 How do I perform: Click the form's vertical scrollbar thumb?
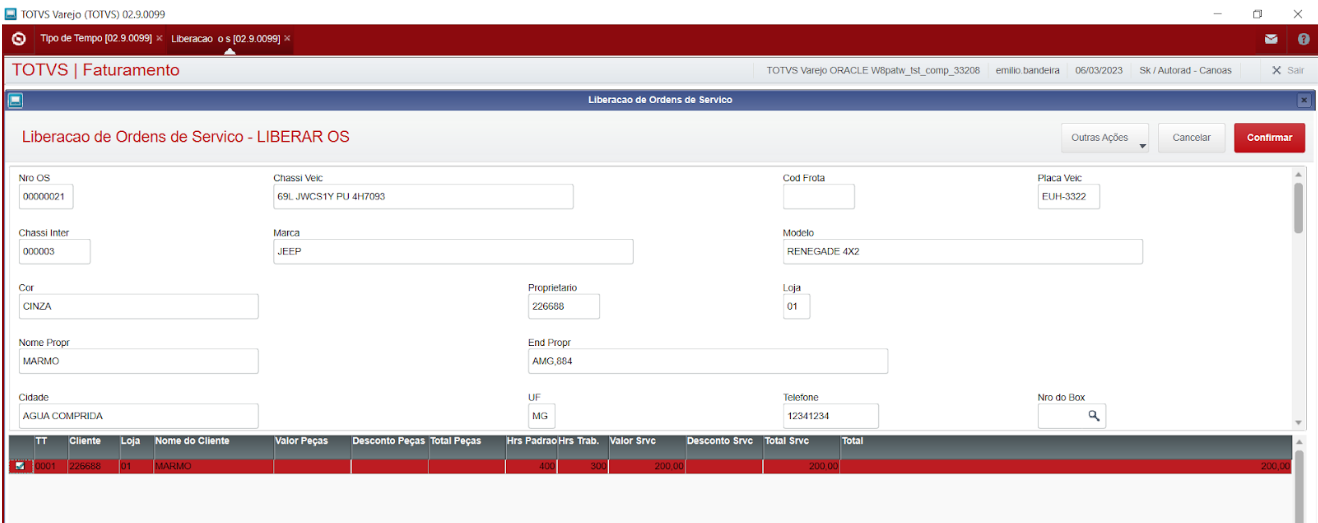point(1298,208)
